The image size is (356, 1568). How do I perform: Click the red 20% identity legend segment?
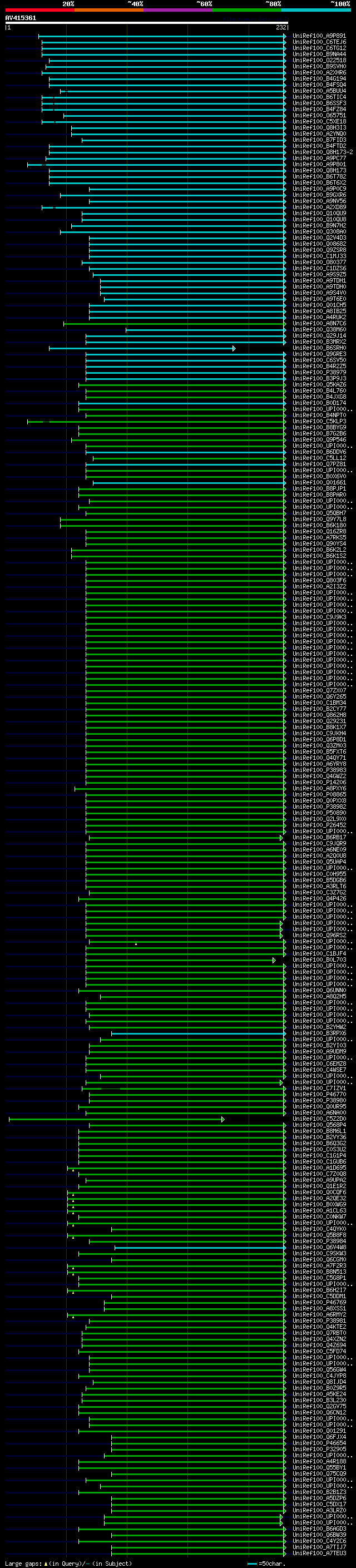click(39, 10)
